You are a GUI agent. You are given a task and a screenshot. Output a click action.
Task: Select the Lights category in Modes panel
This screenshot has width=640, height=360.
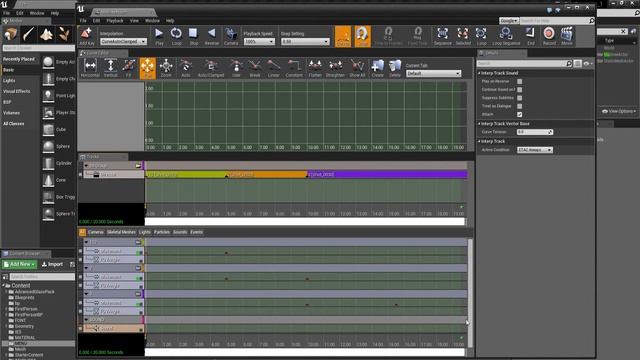[9, 81]
